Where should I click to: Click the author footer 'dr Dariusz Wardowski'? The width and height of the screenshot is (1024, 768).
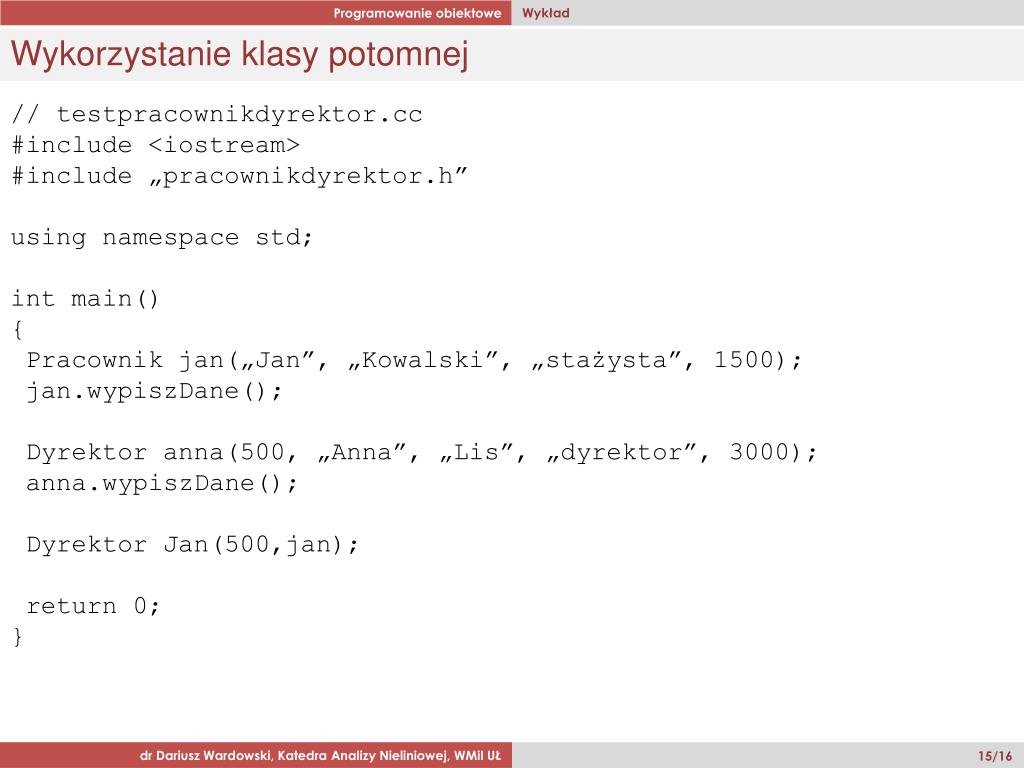pyautogui.click(x=319, y=756)
